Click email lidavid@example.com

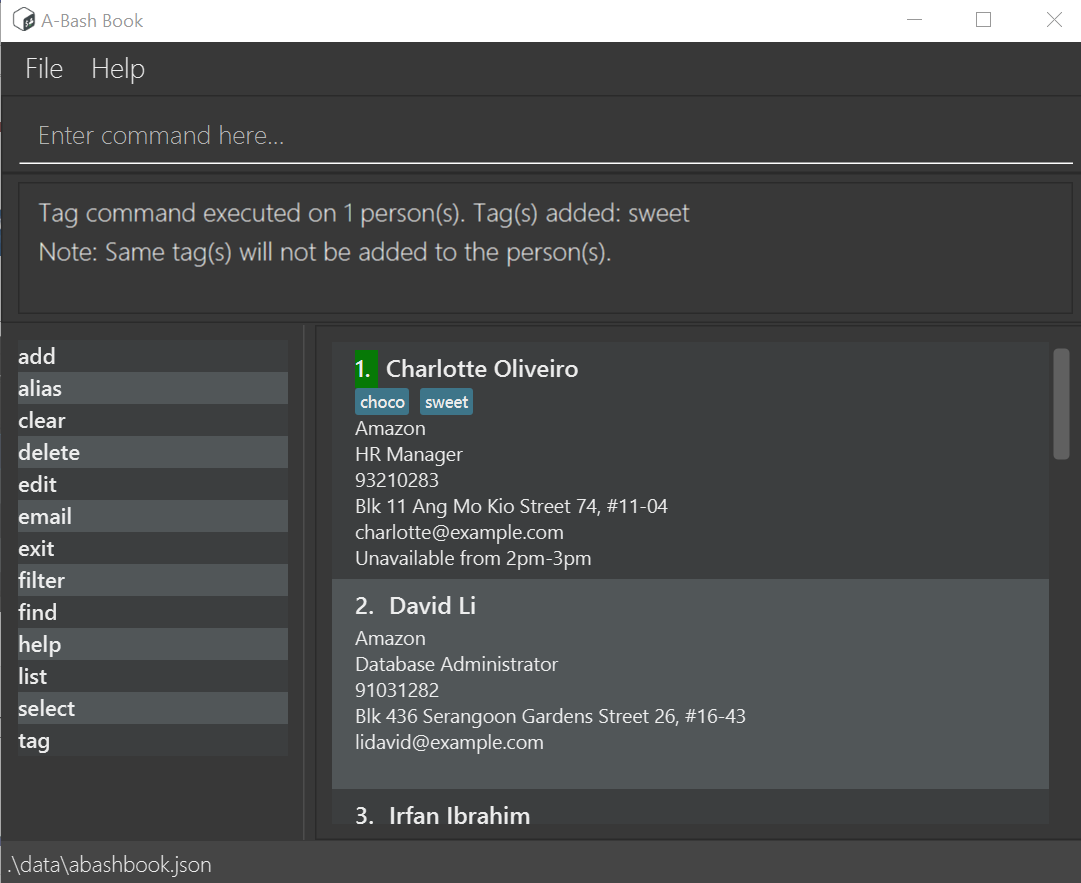449,742
